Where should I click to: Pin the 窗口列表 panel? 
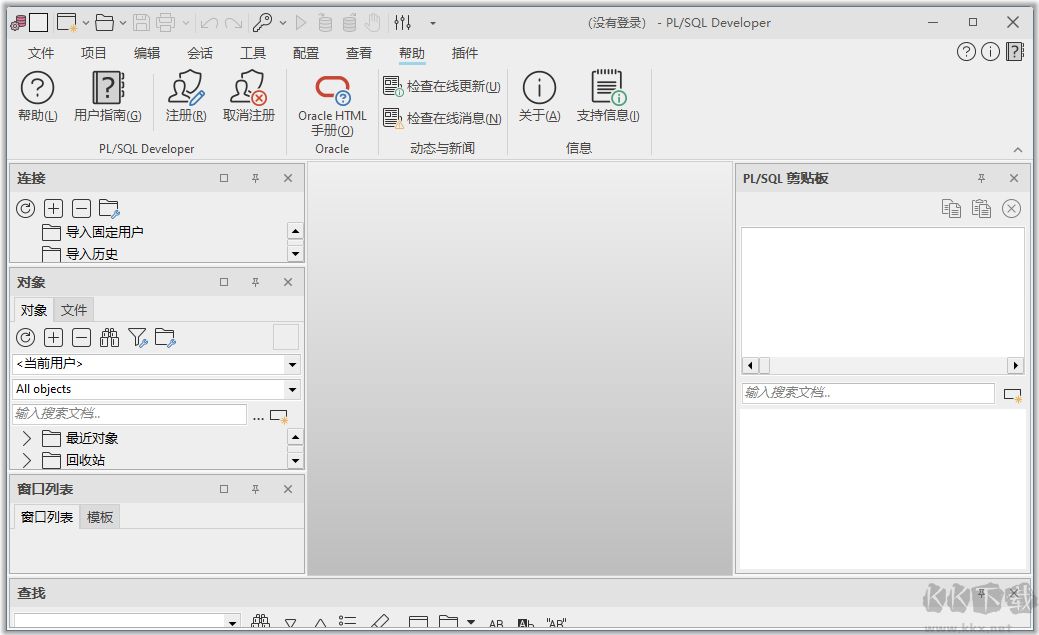tap(255, 489)
